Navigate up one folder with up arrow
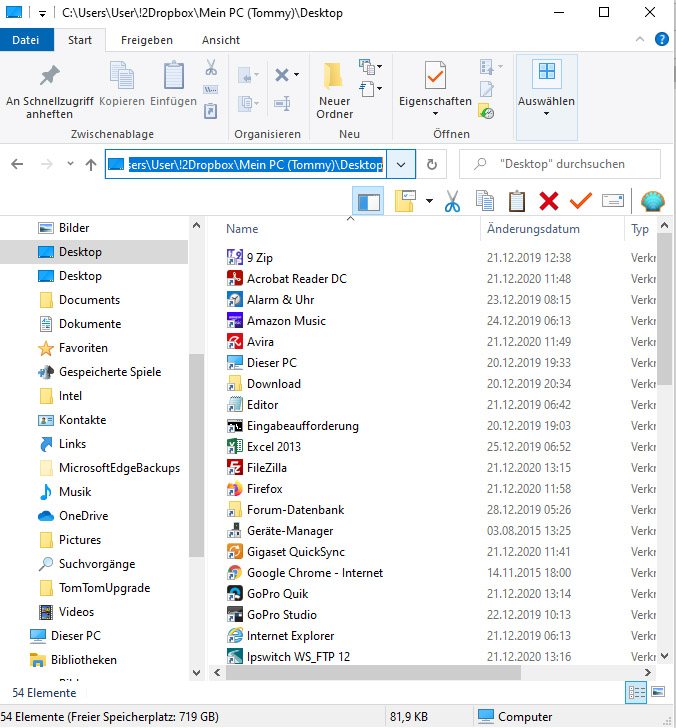The height and width of the screenshot is (728, 676). [91, 164]
